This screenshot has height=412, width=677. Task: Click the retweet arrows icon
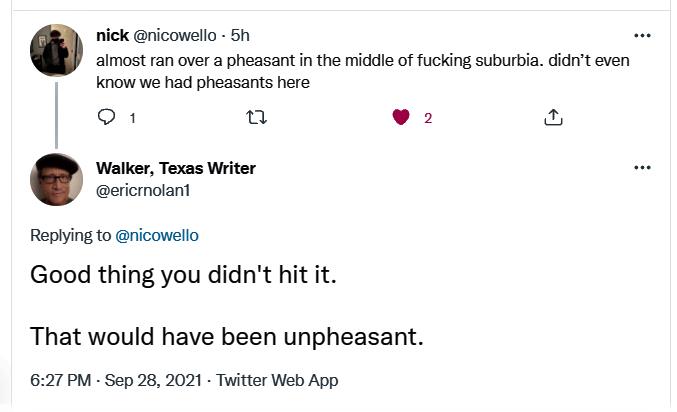tap(256, 118)
